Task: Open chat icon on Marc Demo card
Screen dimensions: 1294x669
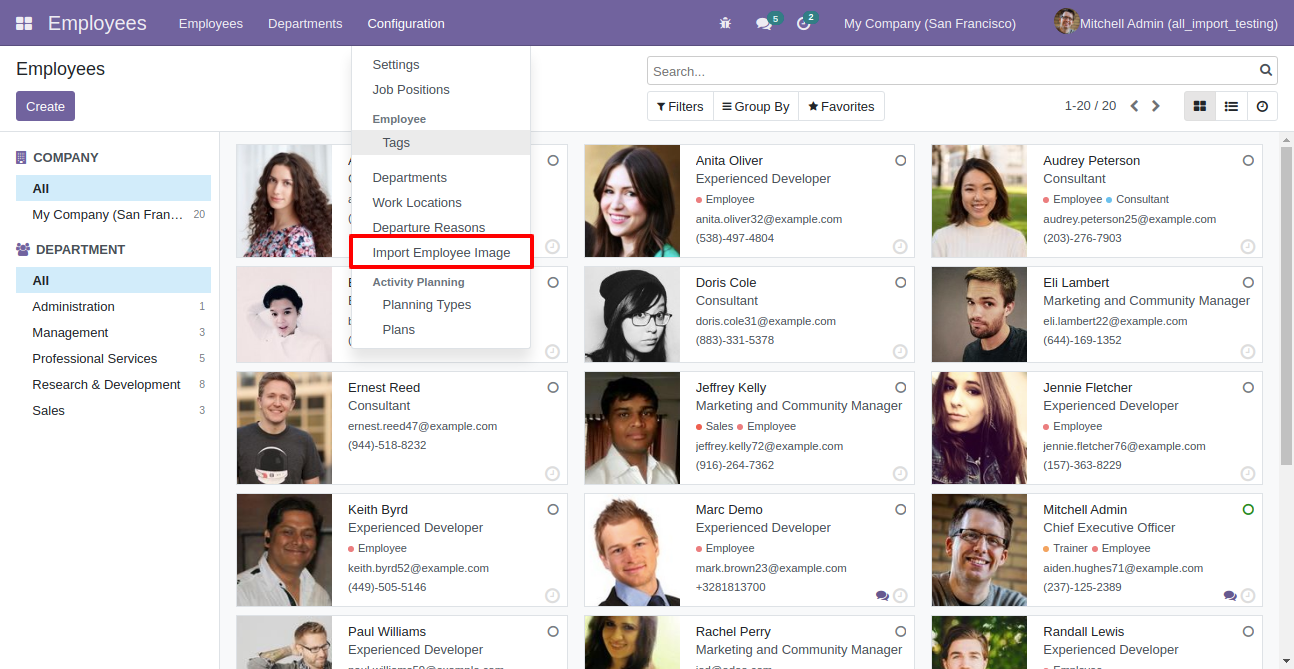Action: [882, 595]
